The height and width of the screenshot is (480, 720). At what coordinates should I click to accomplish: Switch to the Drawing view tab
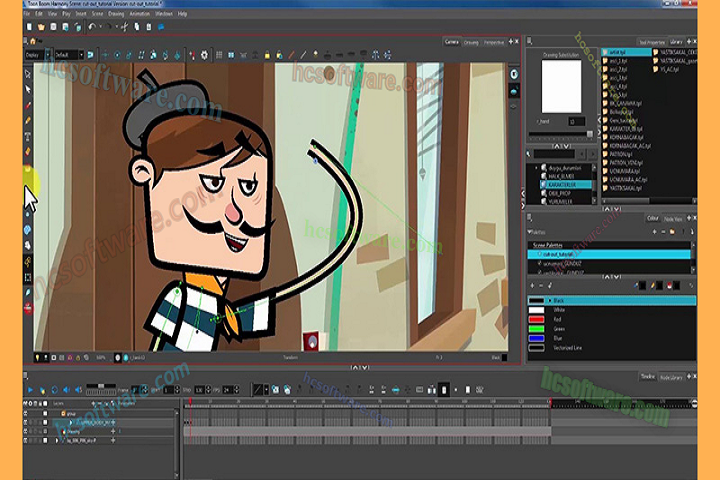coord(471,42)
